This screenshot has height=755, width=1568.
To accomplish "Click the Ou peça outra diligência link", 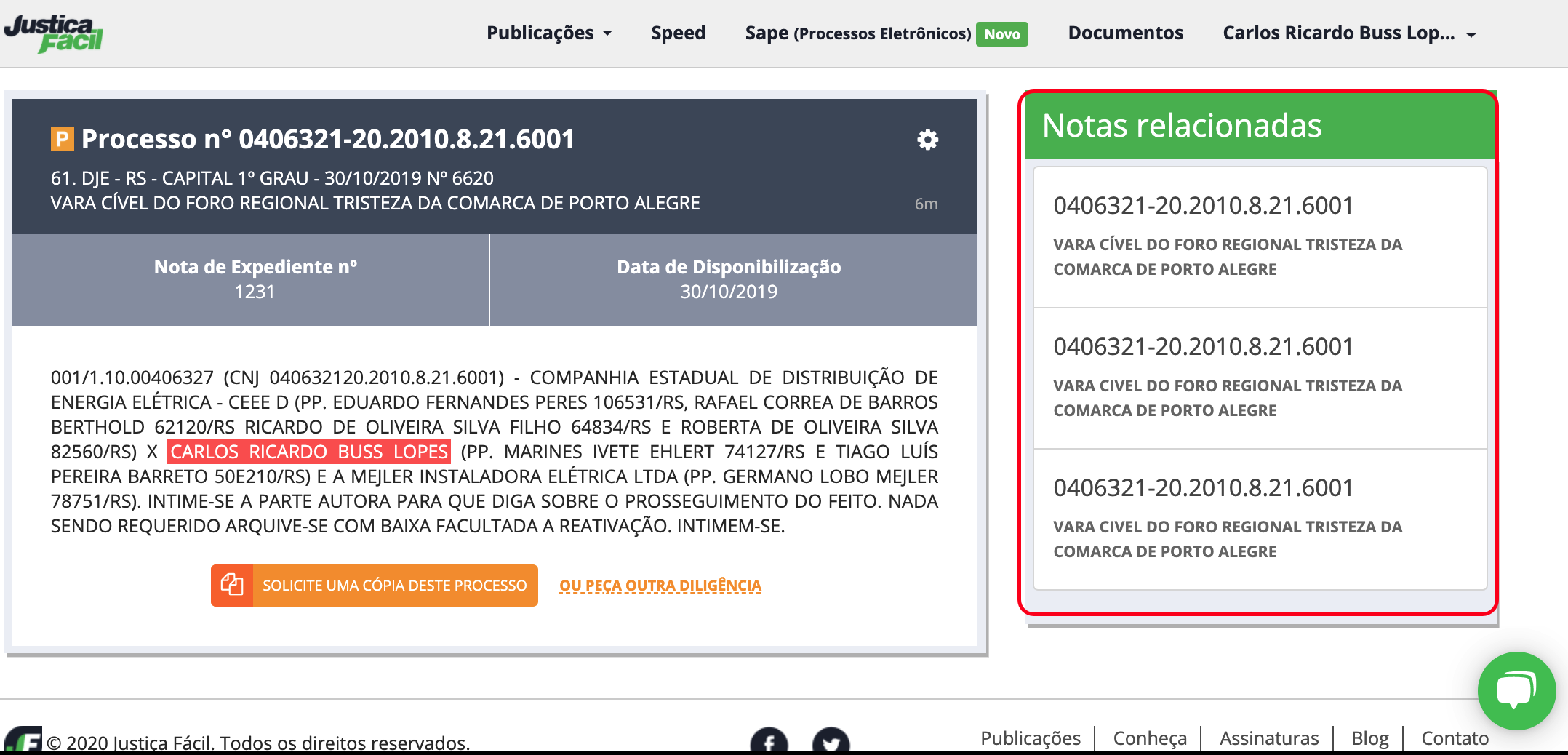I will pyautogui.click(x=660, y=586).
